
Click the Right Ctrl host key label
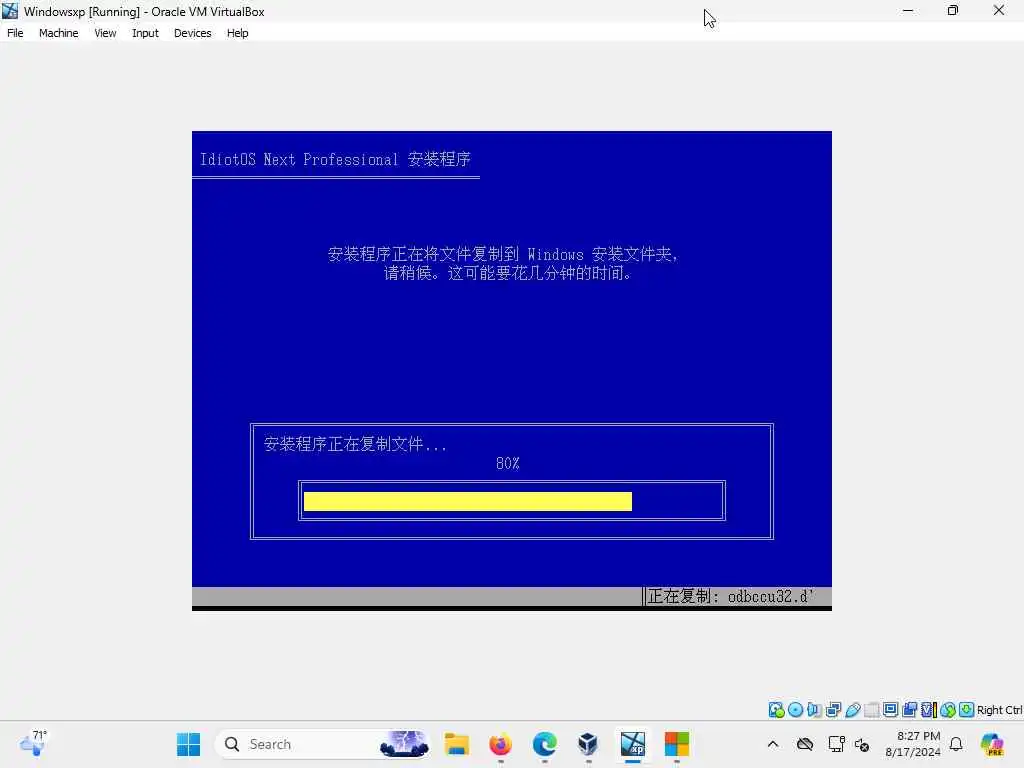pos(999,710)
